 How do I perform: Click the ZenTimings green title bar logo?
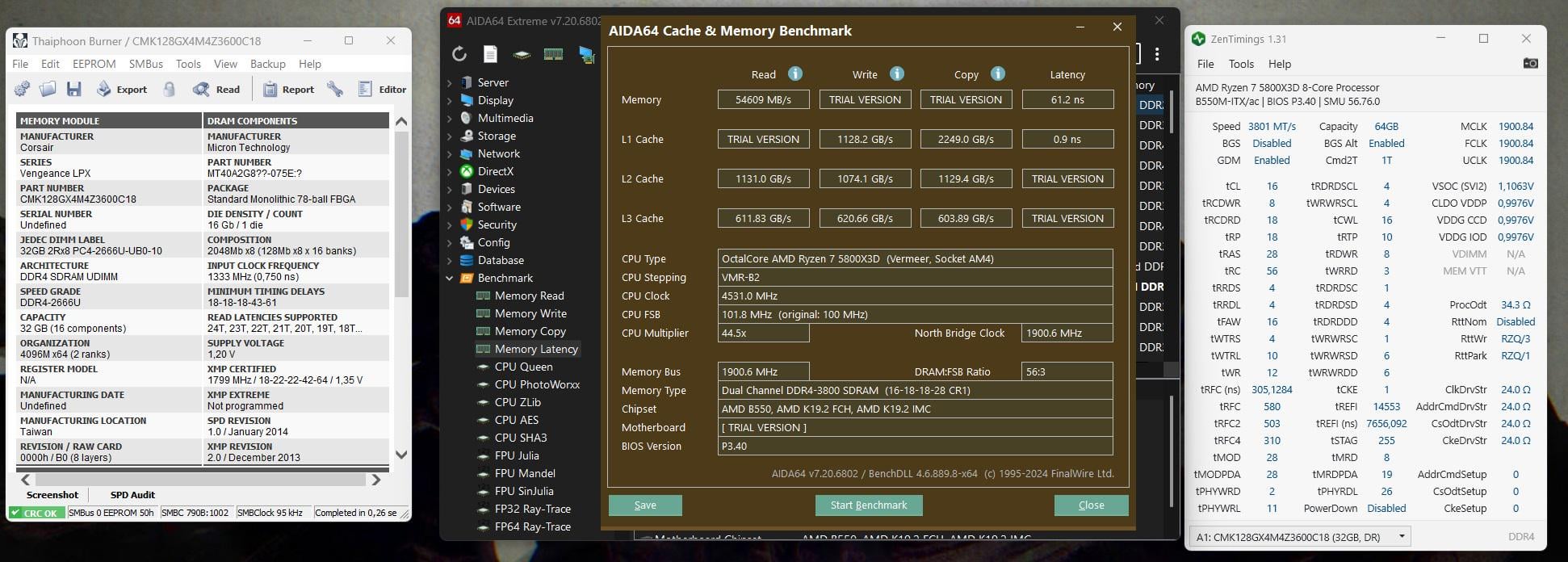point(1198,39)
